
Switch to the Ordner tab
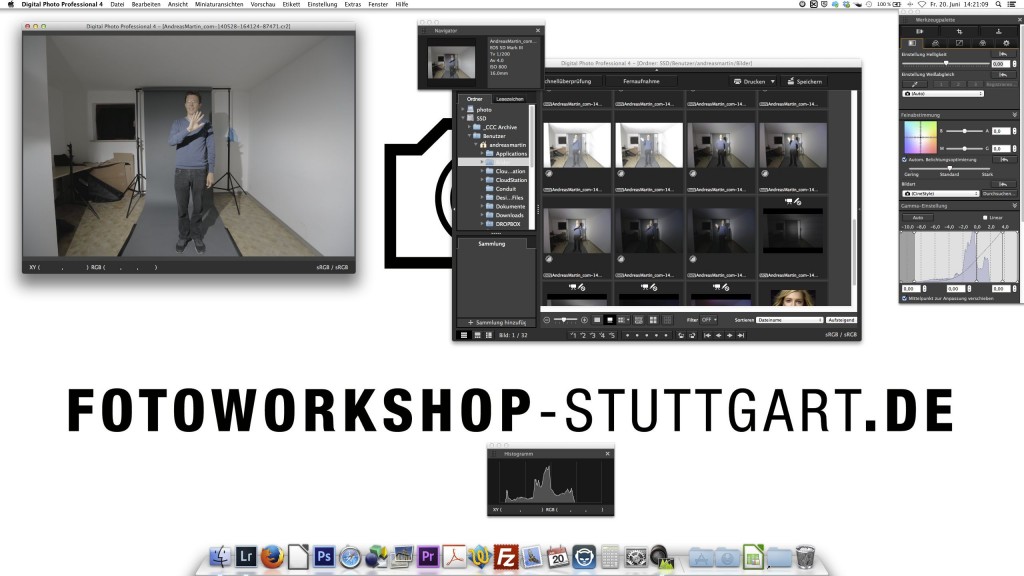point(475,99)
